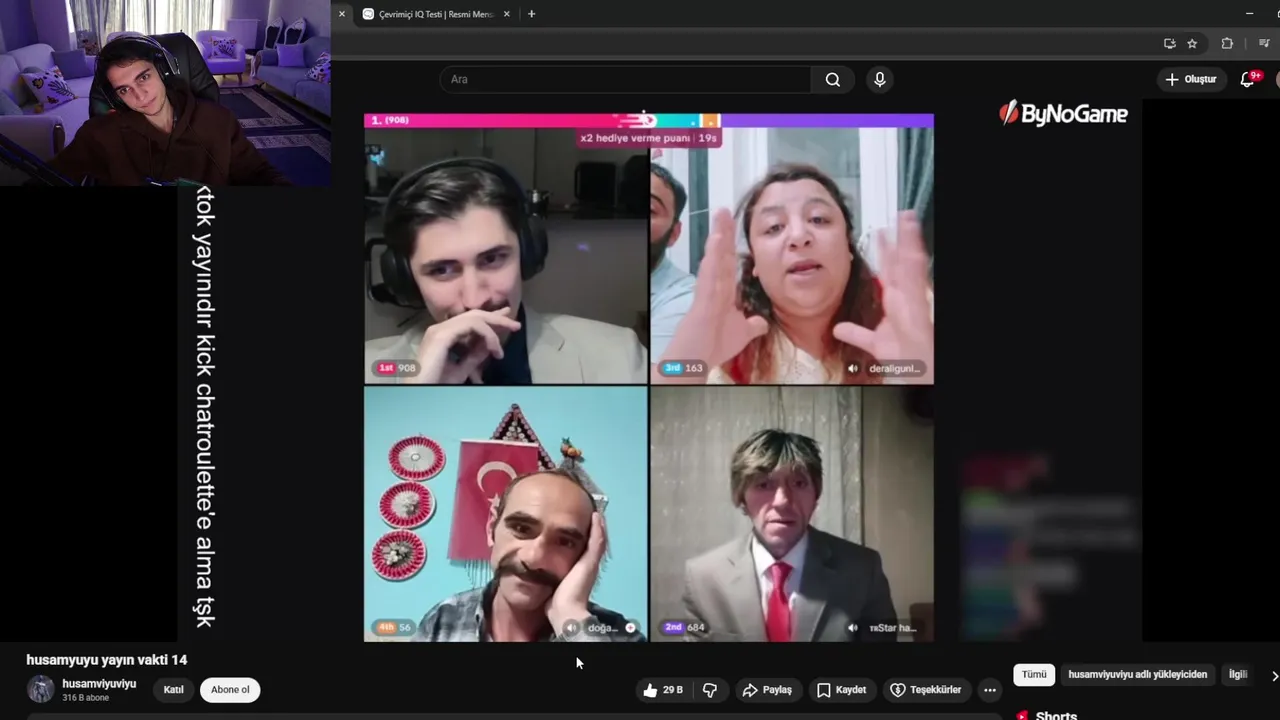Click the Katıl join button
The height and width of the screenshot is (720, 1280).
(173, 690)
